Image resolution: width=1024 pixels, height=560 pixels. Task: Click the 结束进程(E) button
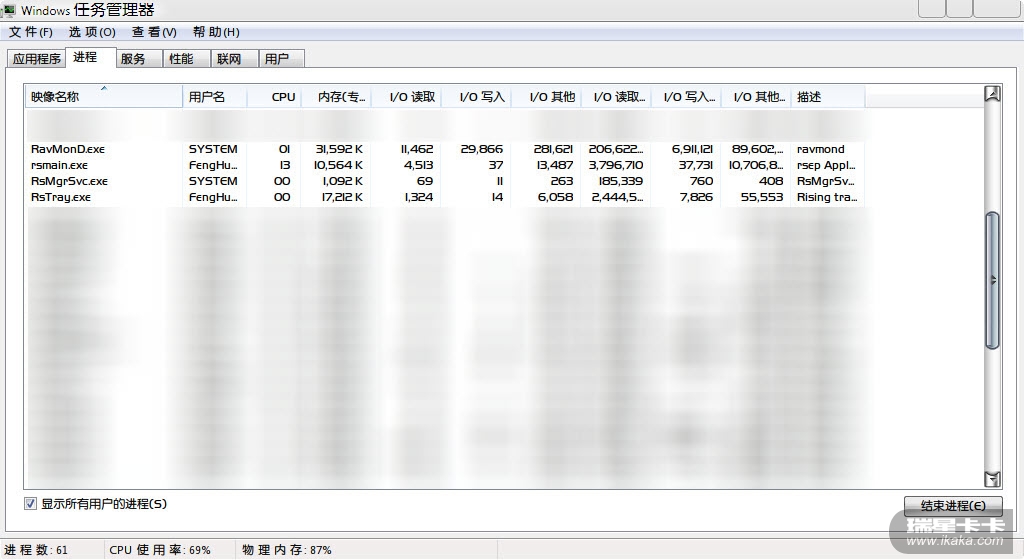click(953, 506)
